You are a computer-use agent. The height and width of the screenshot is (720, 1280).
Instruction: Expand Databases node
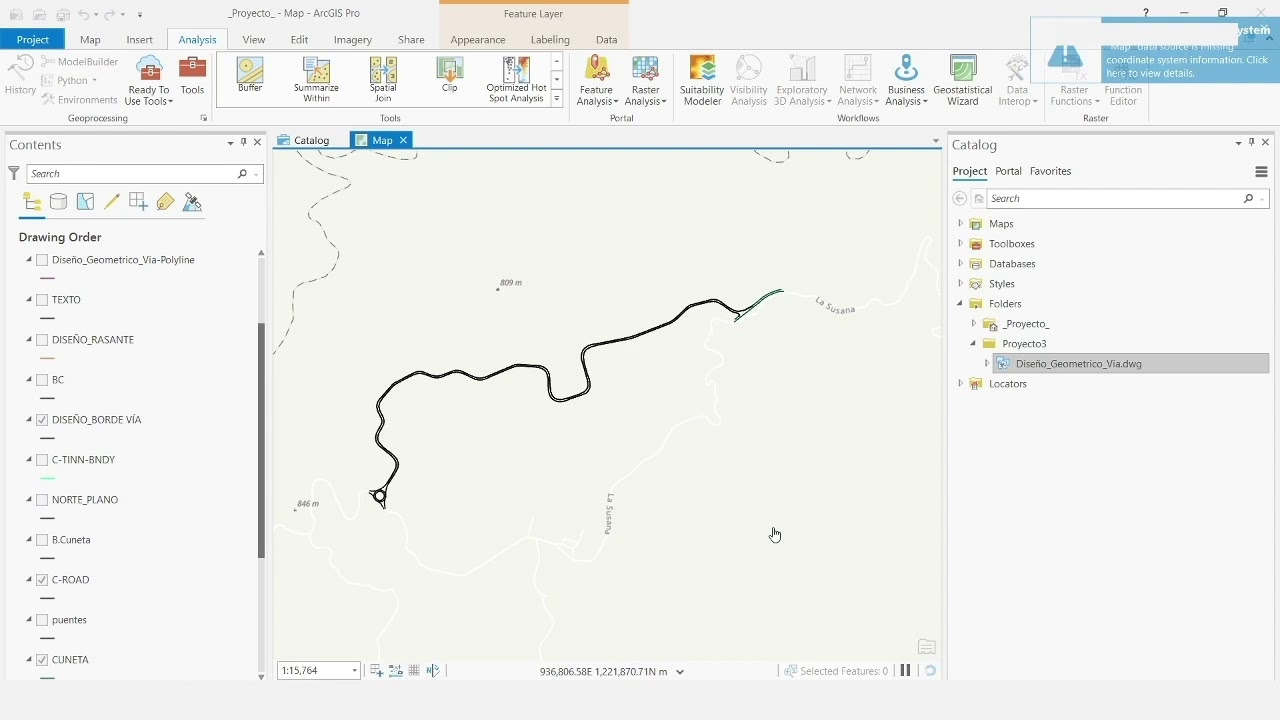(960, 264)
